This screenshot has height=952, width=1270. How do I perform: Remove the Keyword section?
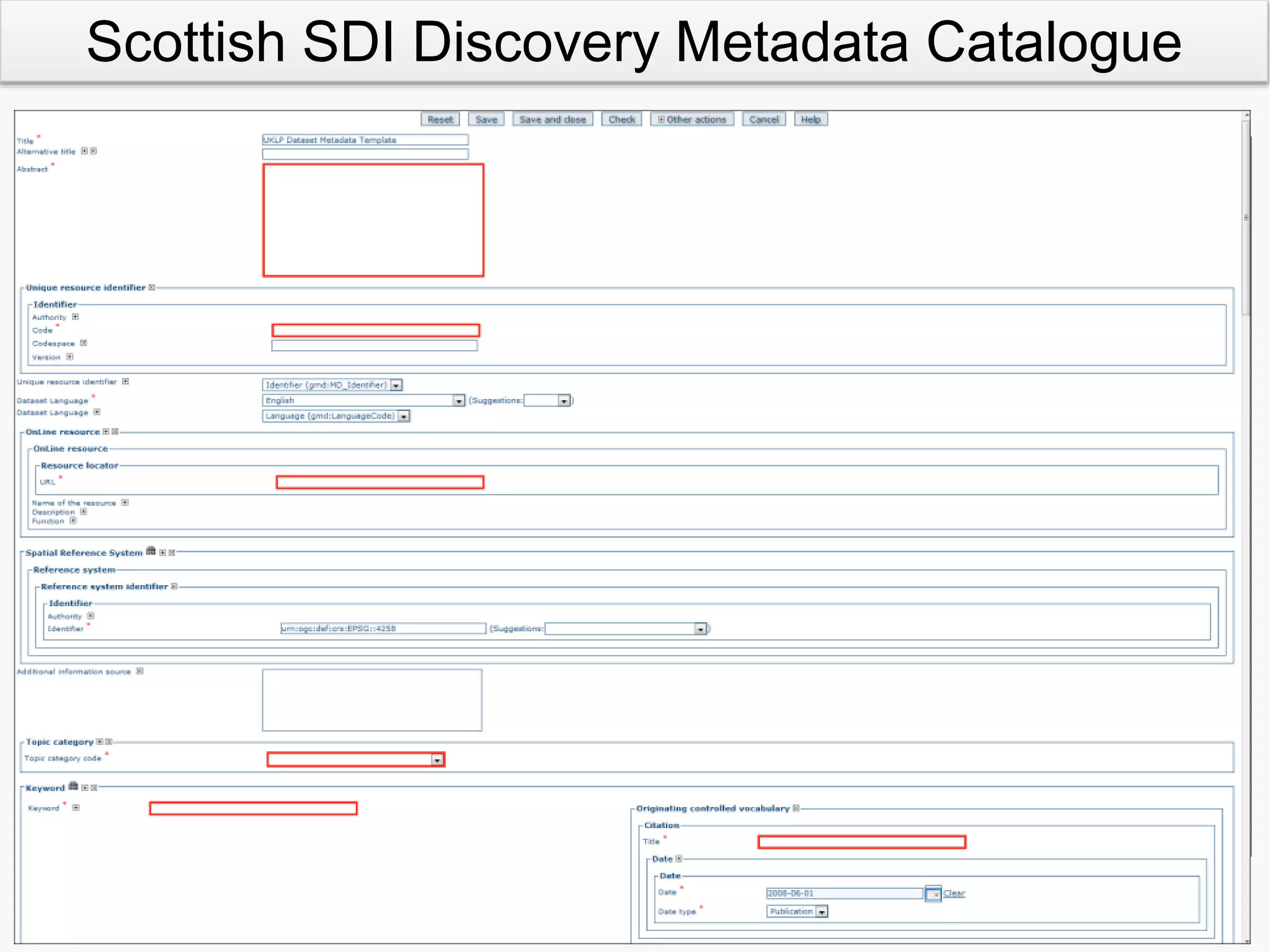(x=94, y=788)
